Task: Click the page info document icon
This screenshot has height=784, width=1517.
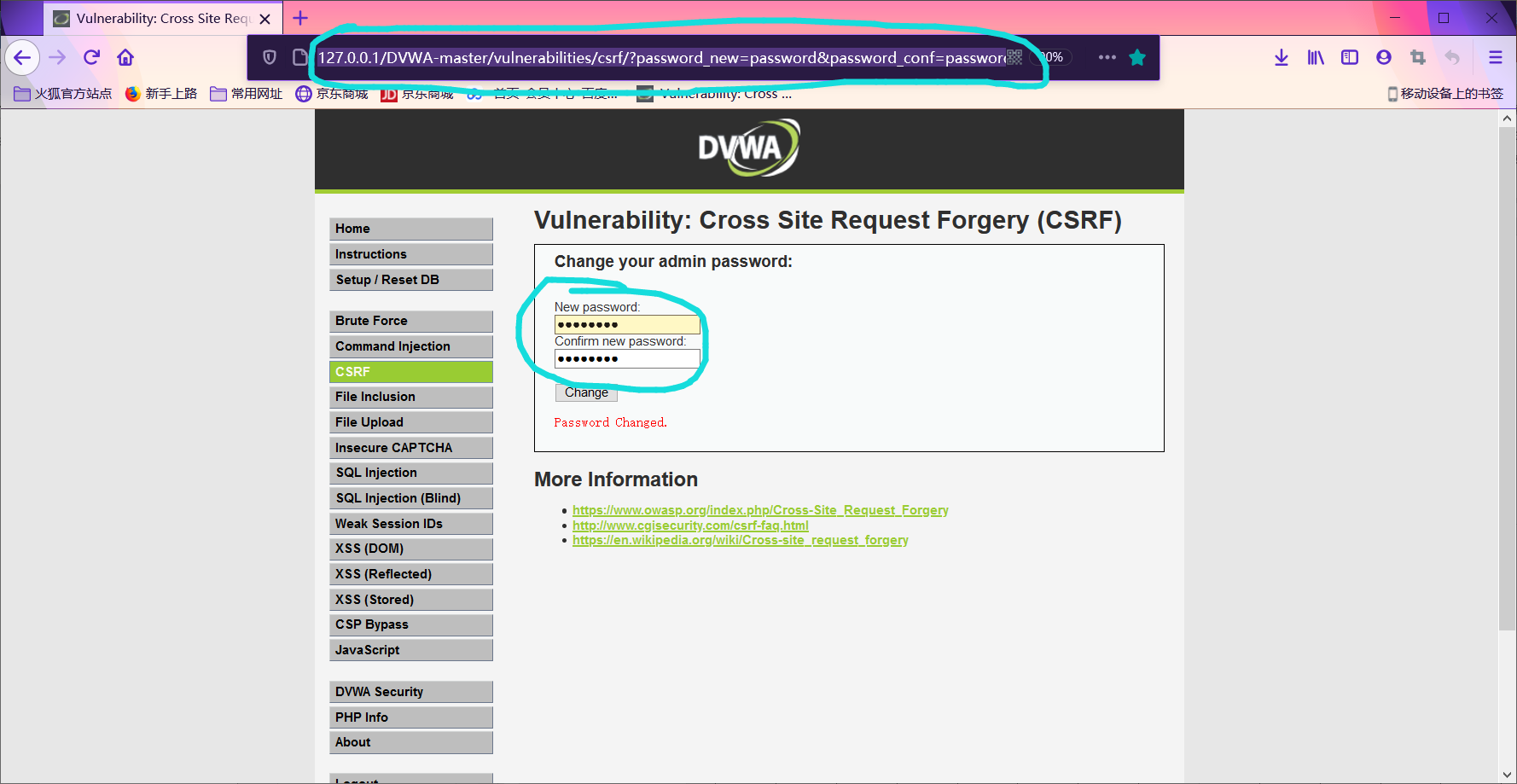Action: [x=299, y=57]
